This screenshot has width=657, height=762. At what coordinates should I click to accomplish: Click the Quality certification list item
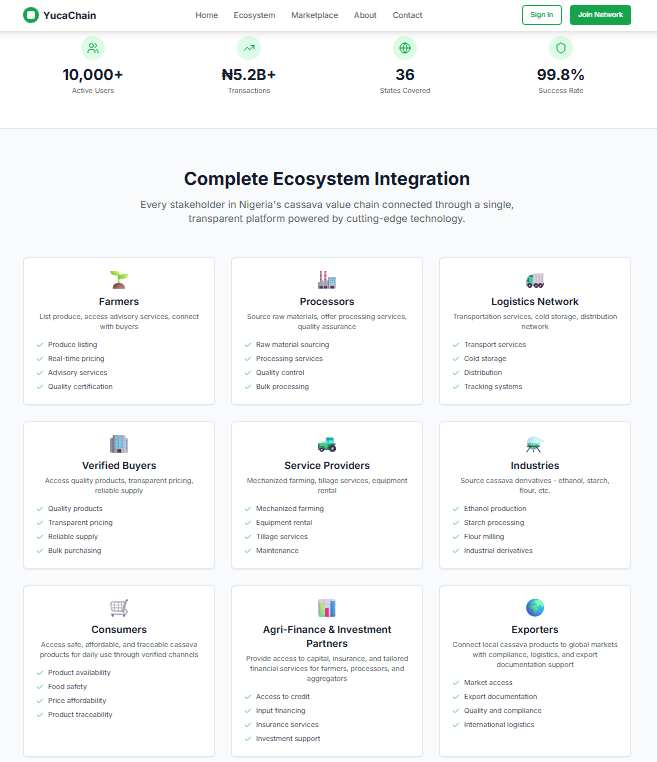tap(80, 387)
